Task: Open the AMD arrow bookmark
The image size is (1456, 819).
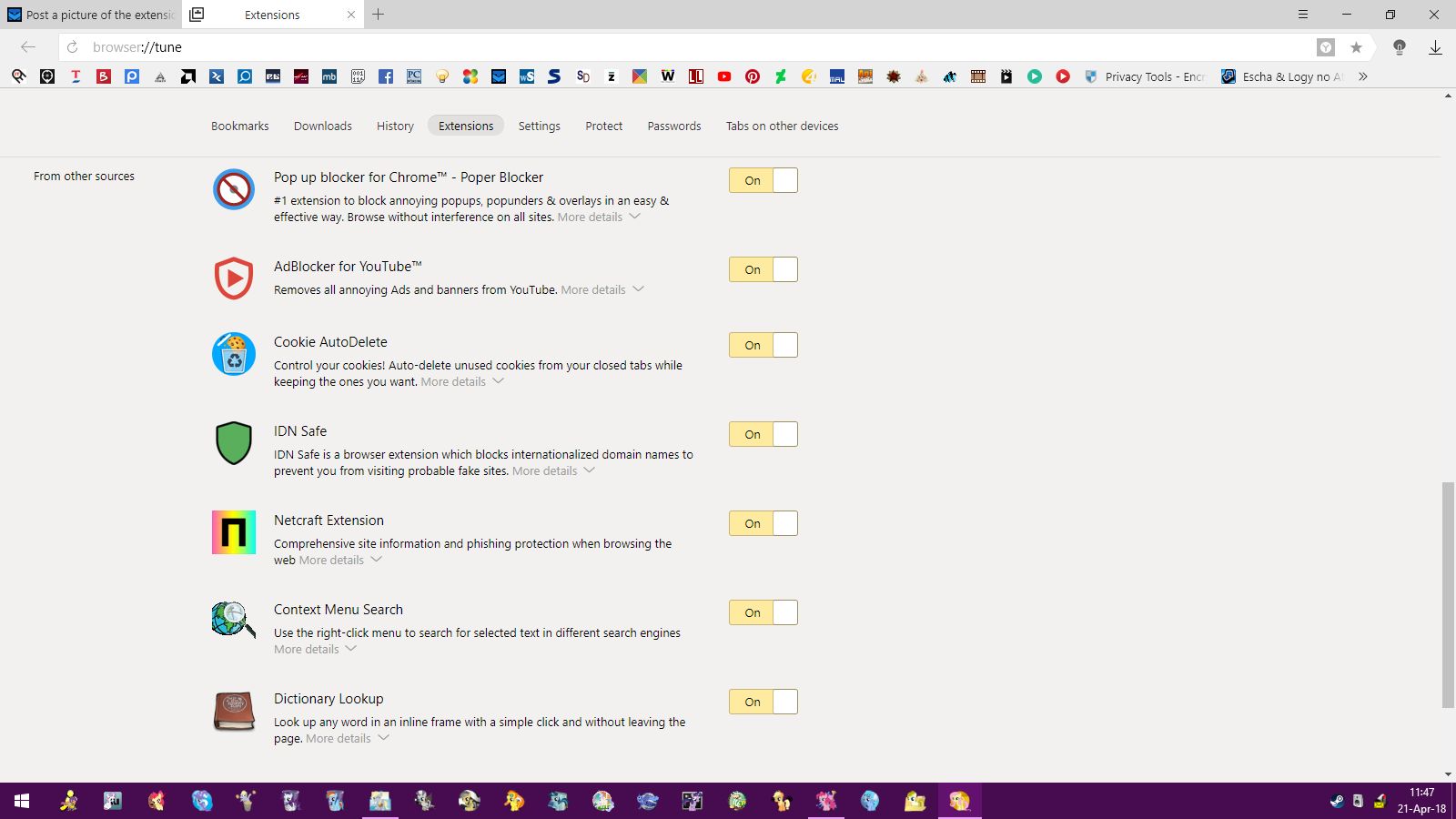Action: pyautogui.click(x=188, y=76)
